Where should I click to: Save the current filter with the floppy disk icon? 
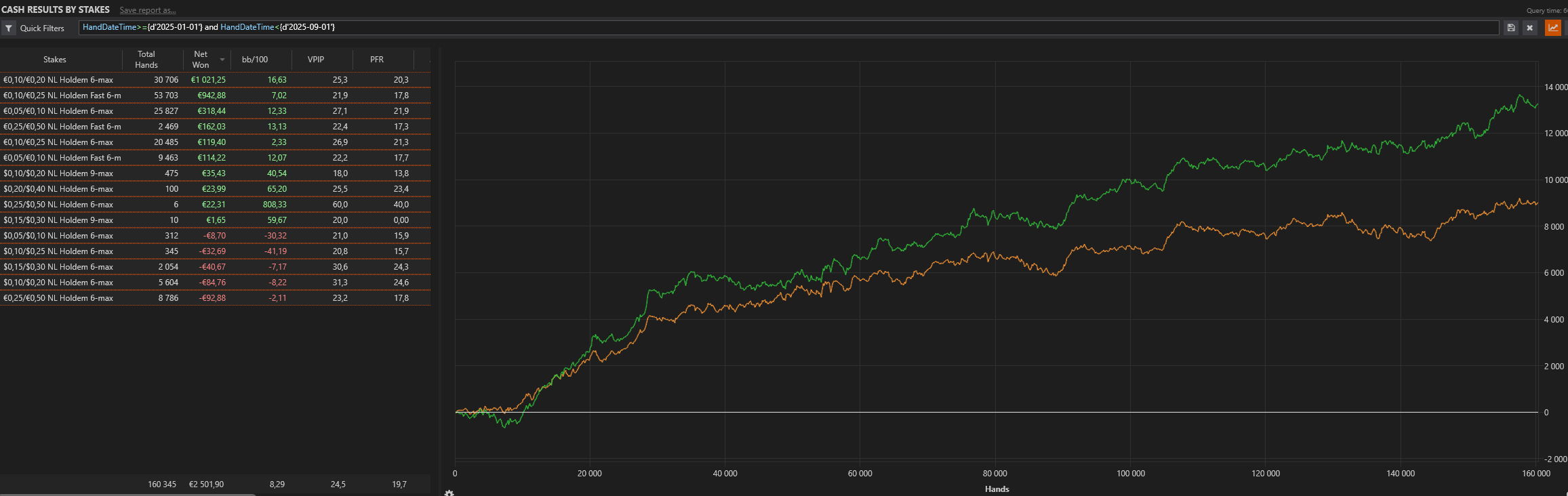pos(1511,28)
